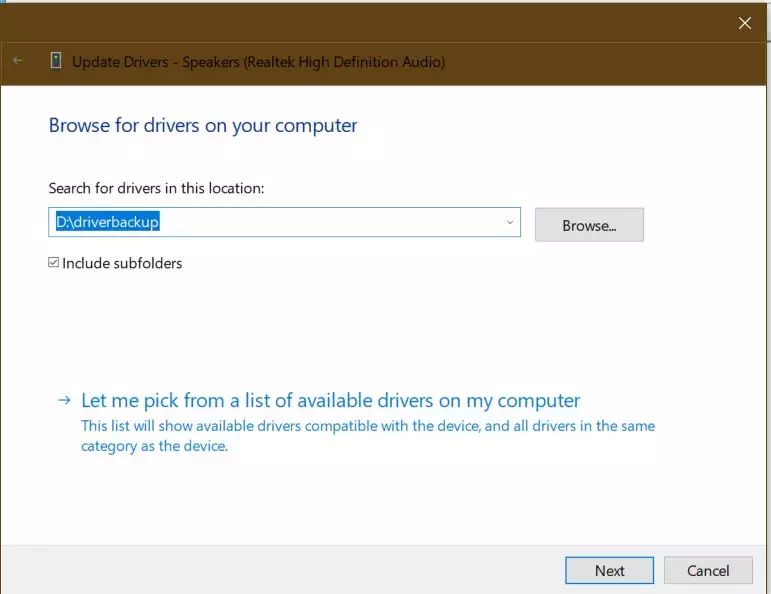Cancel the driver update wizard

coord(708,570)
